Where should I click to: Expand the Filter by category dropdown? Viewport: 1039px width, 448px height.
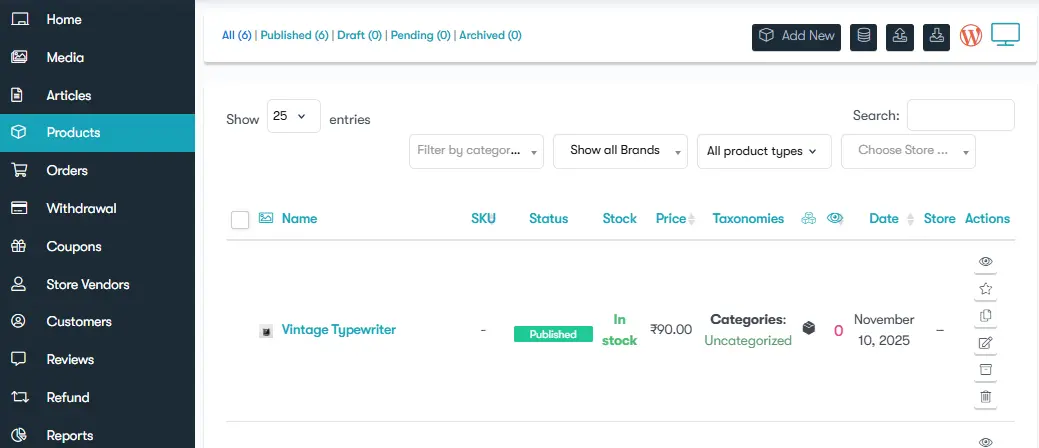point(476,151)
